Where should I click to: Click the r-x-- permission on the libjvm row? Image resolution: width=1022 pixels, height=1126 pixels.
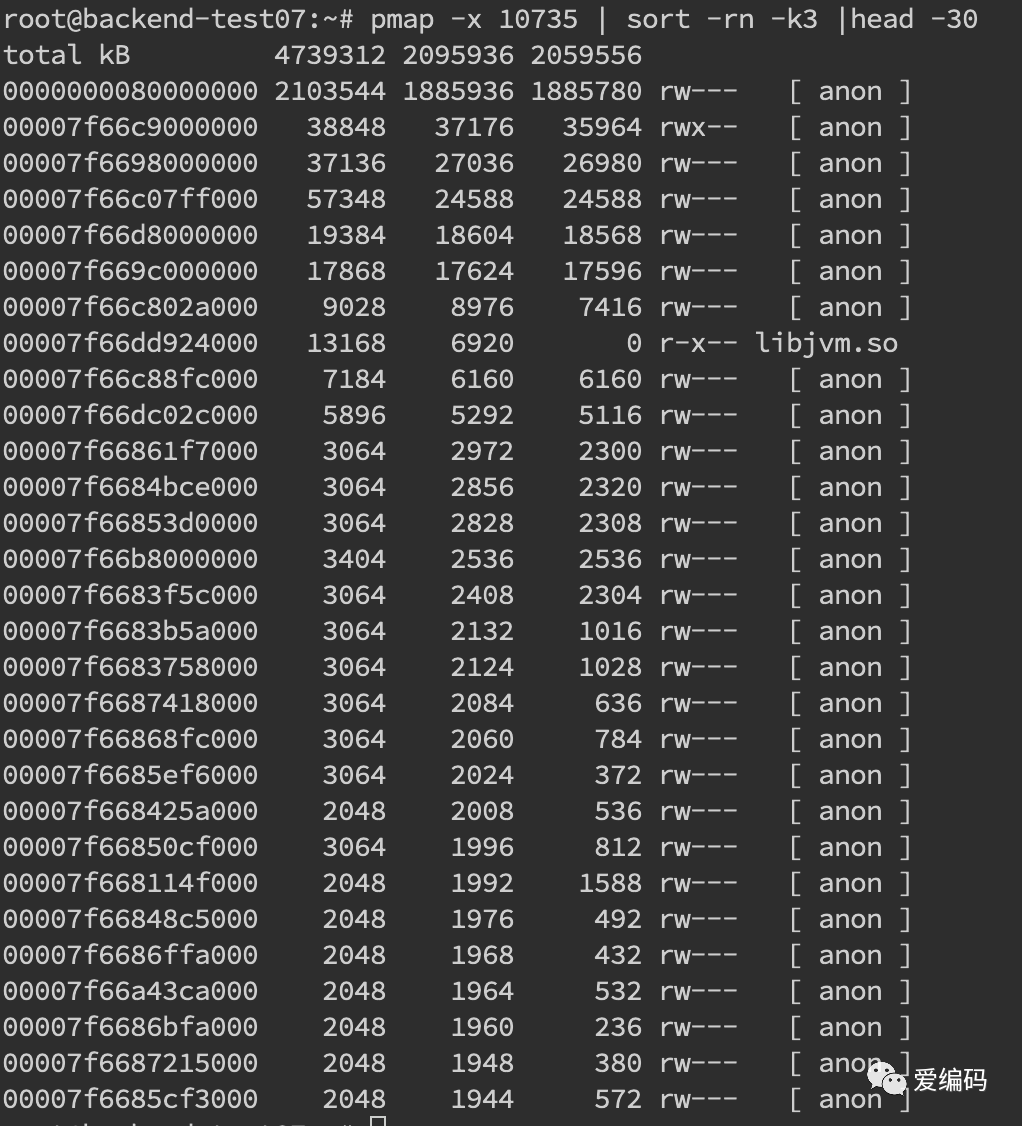tap(698, 343)
